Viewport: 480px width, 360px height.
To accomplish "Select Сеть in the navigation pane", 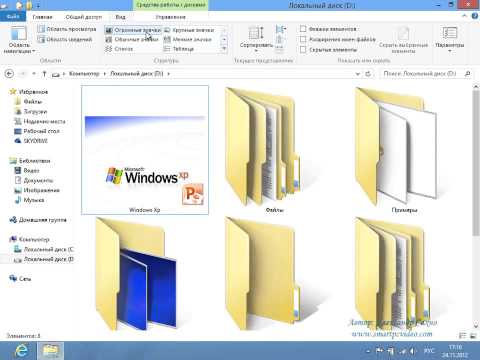I will tap(25, 279).
